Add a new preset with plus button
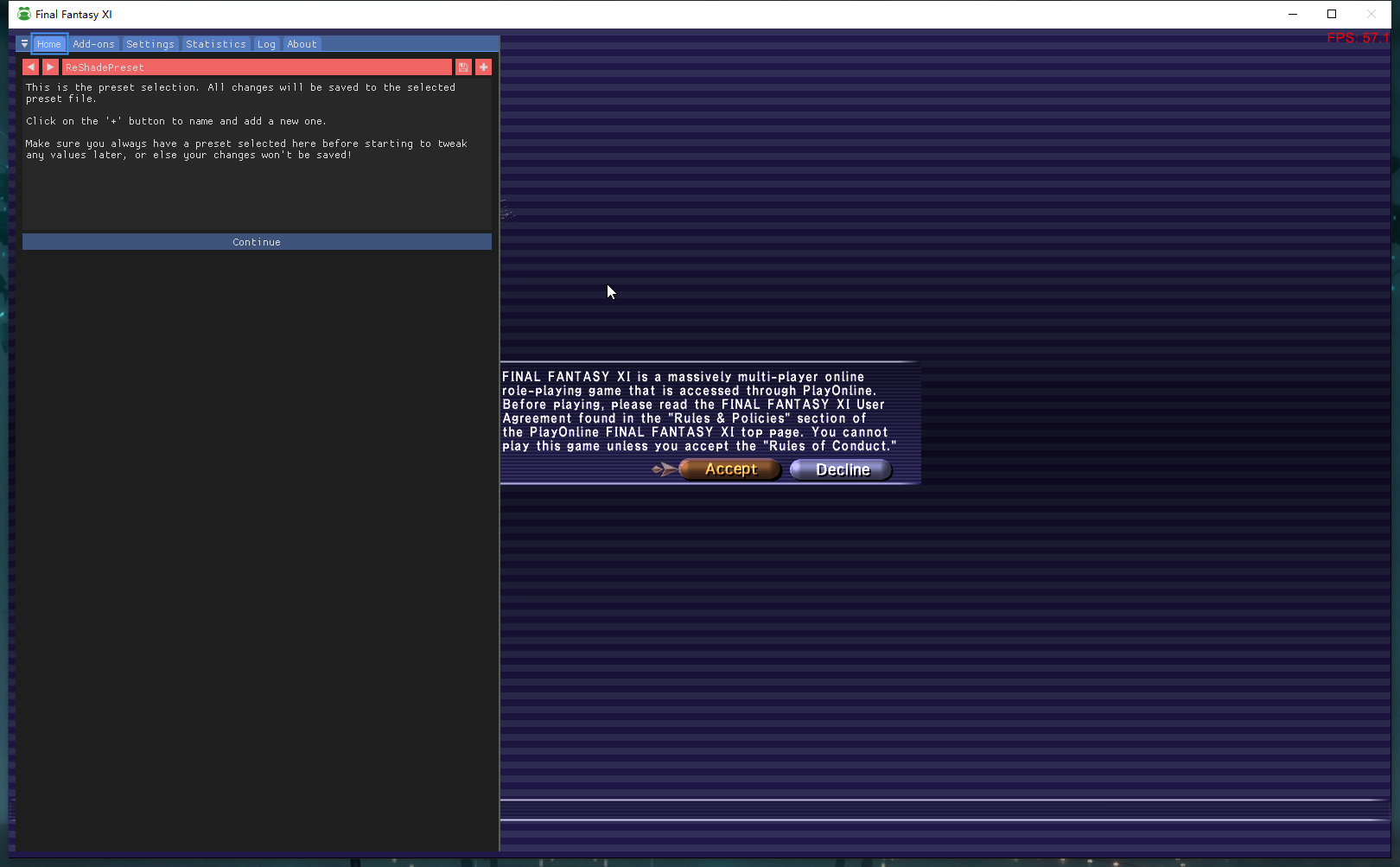This screenshot has height=867, width=1400. pos(483,67)
